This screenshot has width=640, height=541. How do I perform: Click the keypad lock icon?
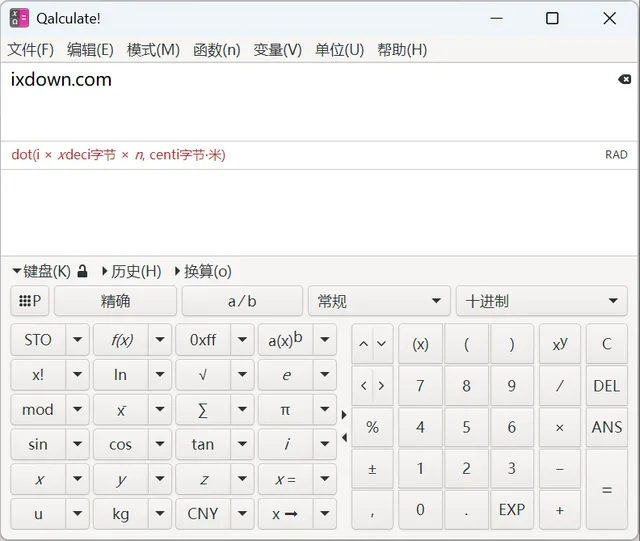coord(82,271)
